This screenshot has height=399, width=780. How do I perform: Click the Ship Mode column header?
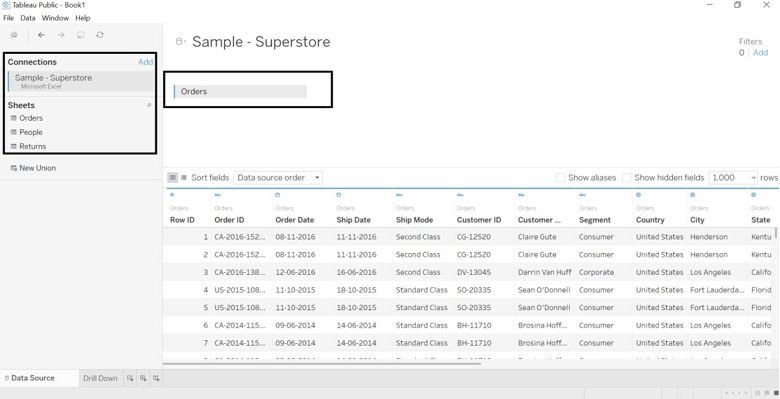tap(414, 220)
